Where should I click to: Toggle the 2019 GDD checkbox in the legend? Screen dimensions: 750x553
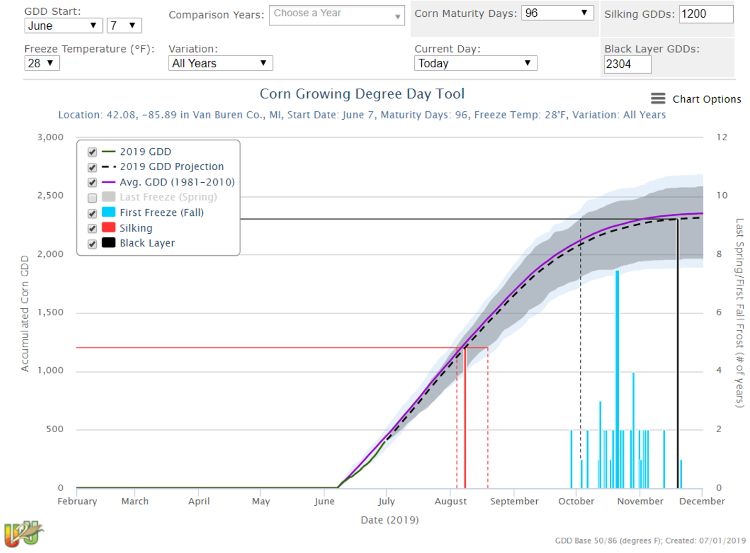pos(92,152)
